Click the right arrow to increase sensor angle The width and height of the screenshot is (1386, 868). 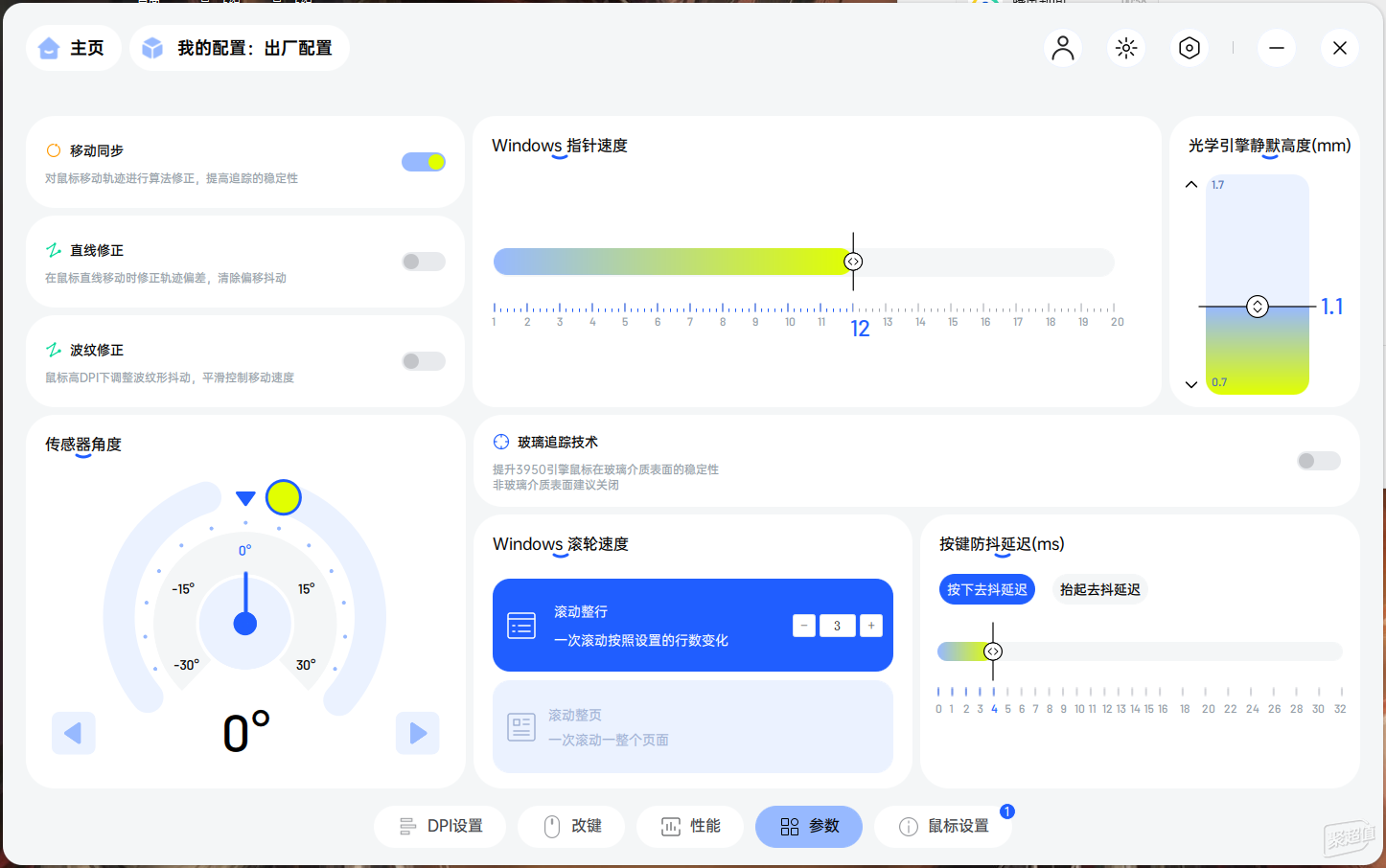point(417,733)
